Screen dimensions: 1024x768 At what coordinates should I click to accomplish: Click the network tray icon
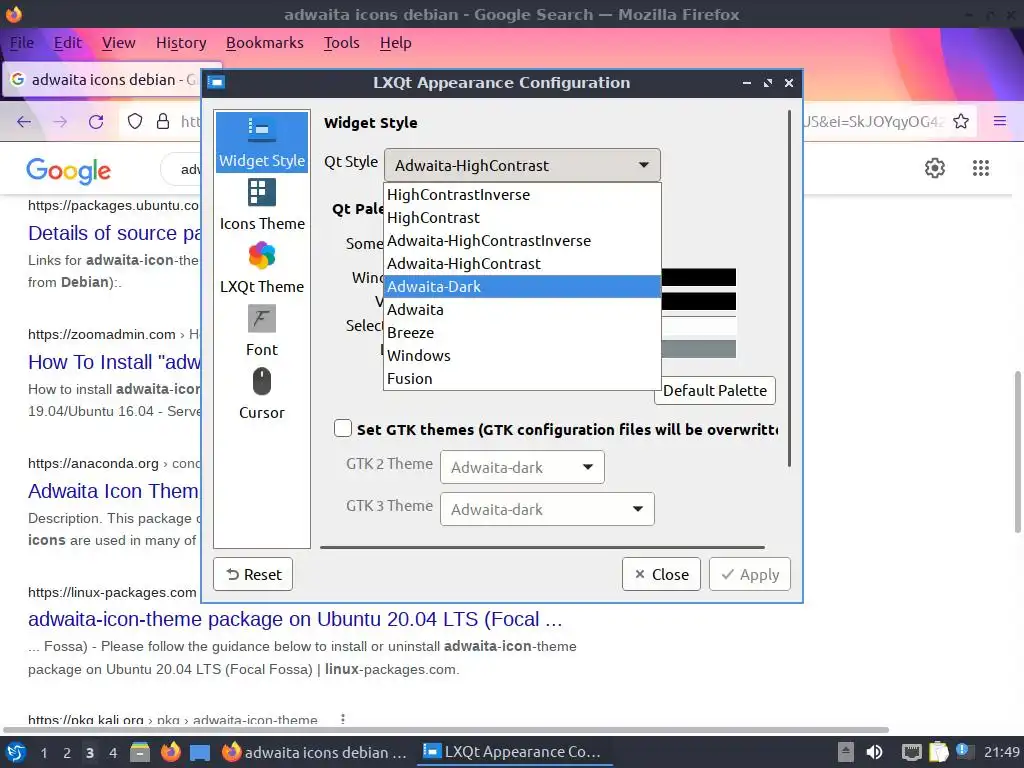[x=911, y=752]
